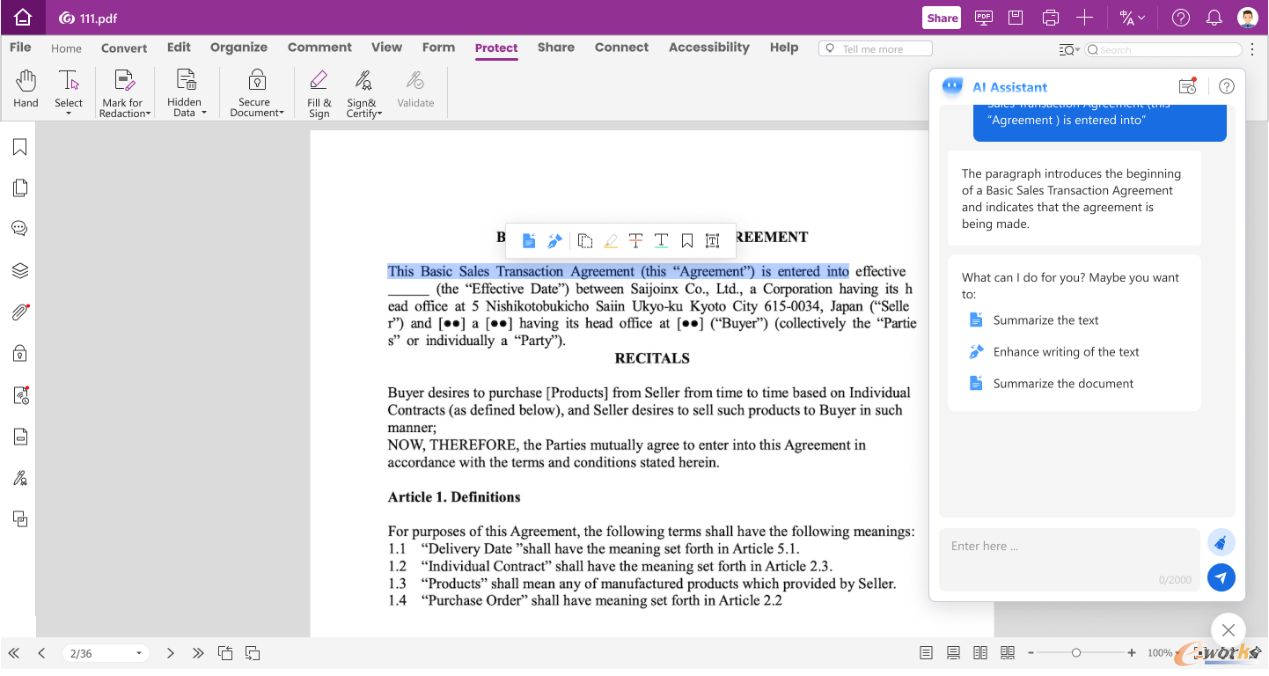Switch to the Accessibility tab

(709, 47)
